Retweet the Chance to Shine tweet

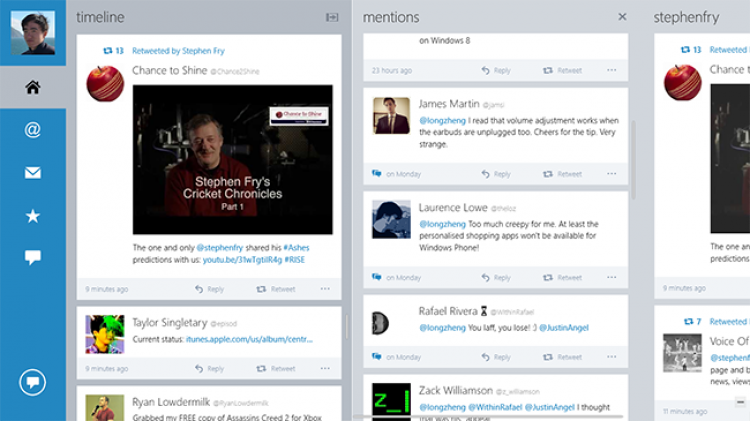pos(276,289)
